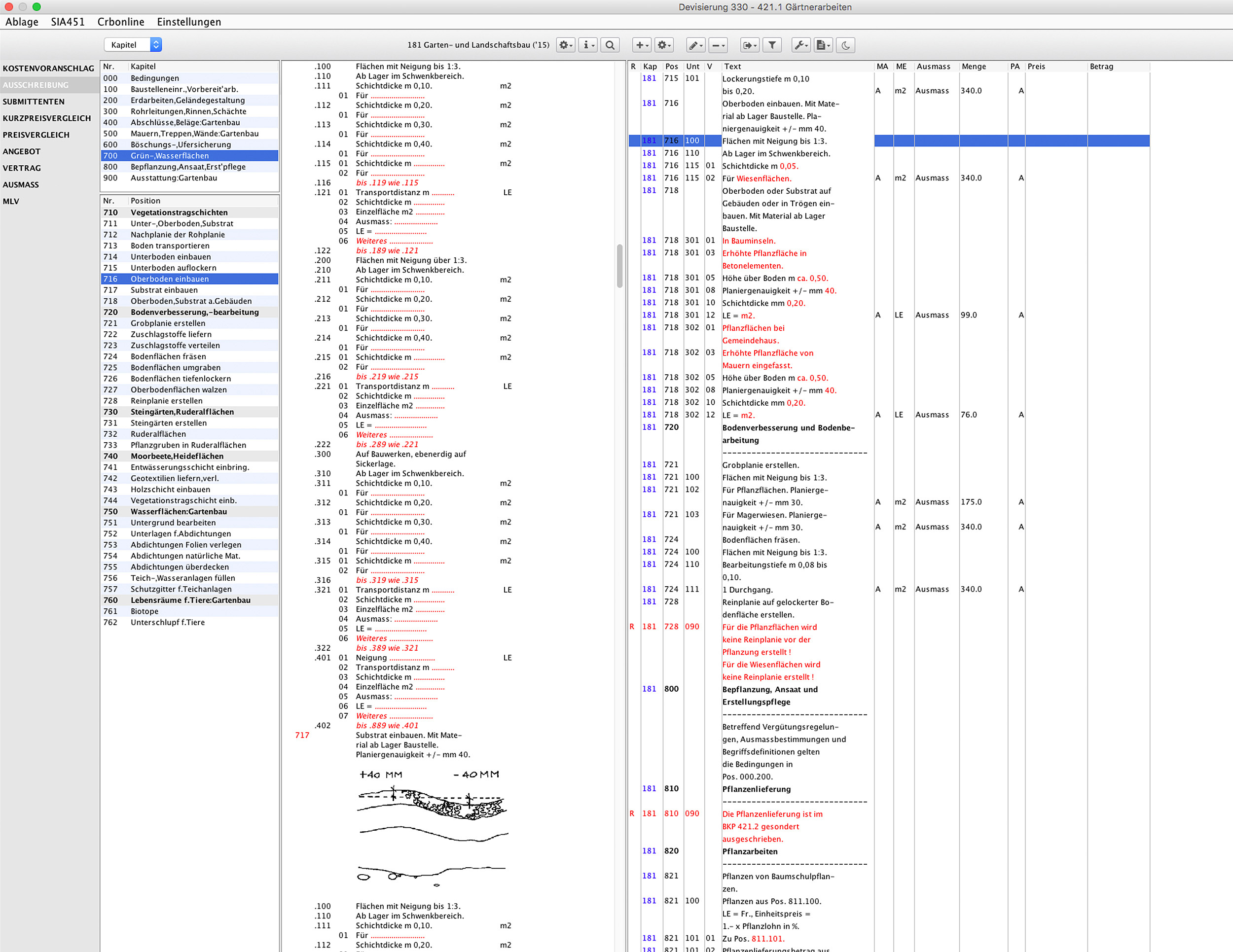Click row text 'In Bauminseln.'
This screenshot has width=1233, height=952.
pos(749,241)
